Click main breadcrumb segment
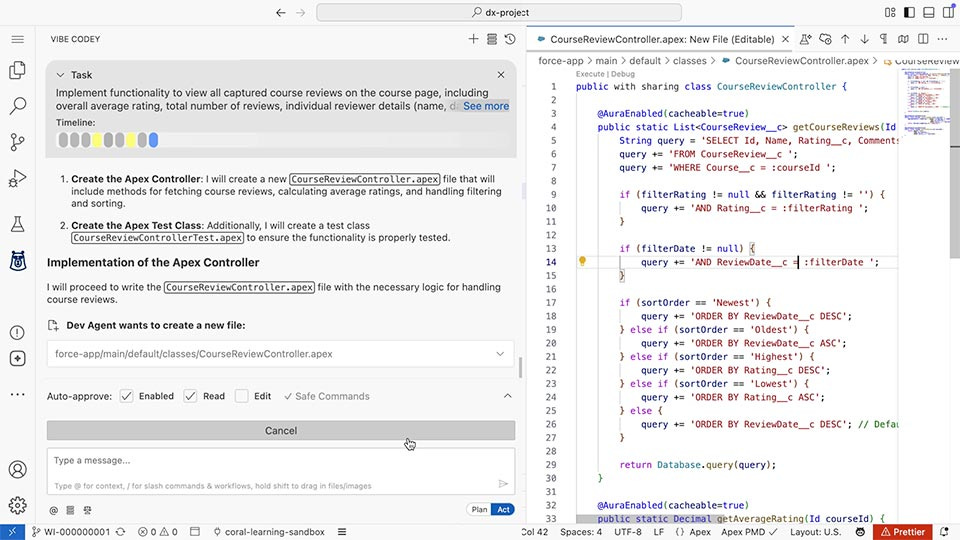The width and height of the screenshot is (960, 540). tap(606, 61)
